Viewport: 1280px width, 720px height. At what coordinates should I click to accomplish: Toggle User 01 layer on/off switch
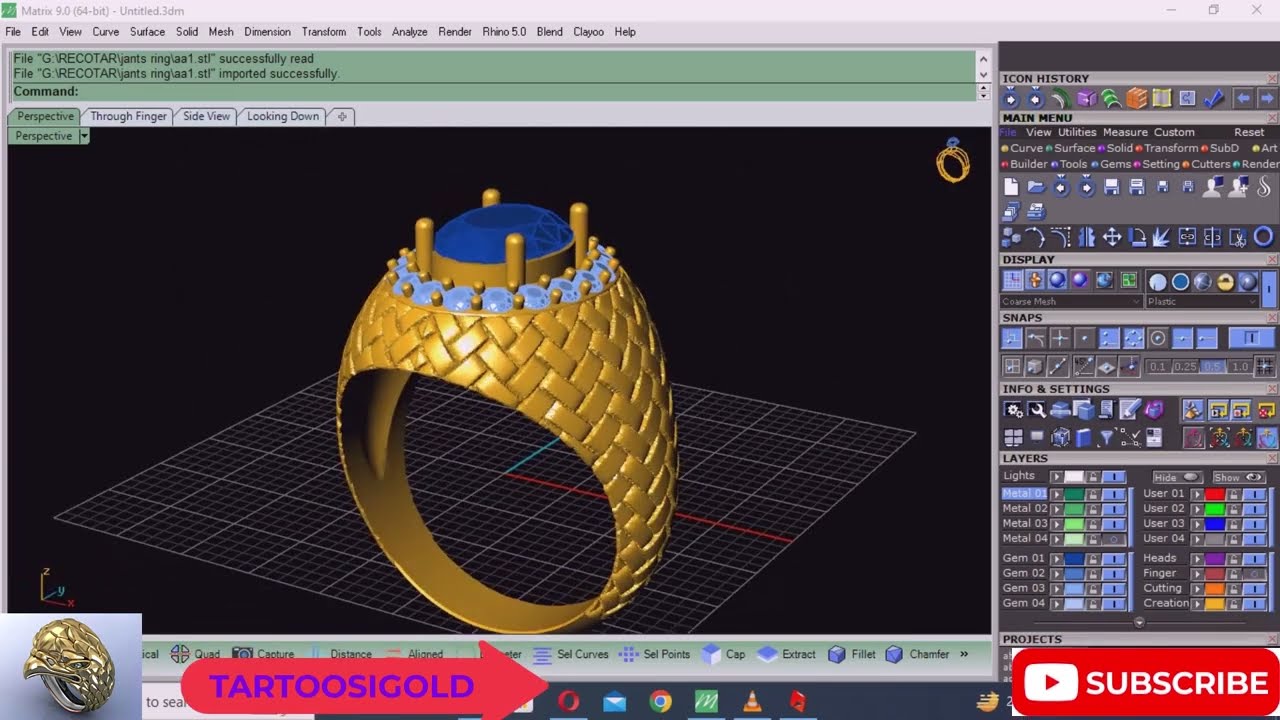(x=1254, y=494)
